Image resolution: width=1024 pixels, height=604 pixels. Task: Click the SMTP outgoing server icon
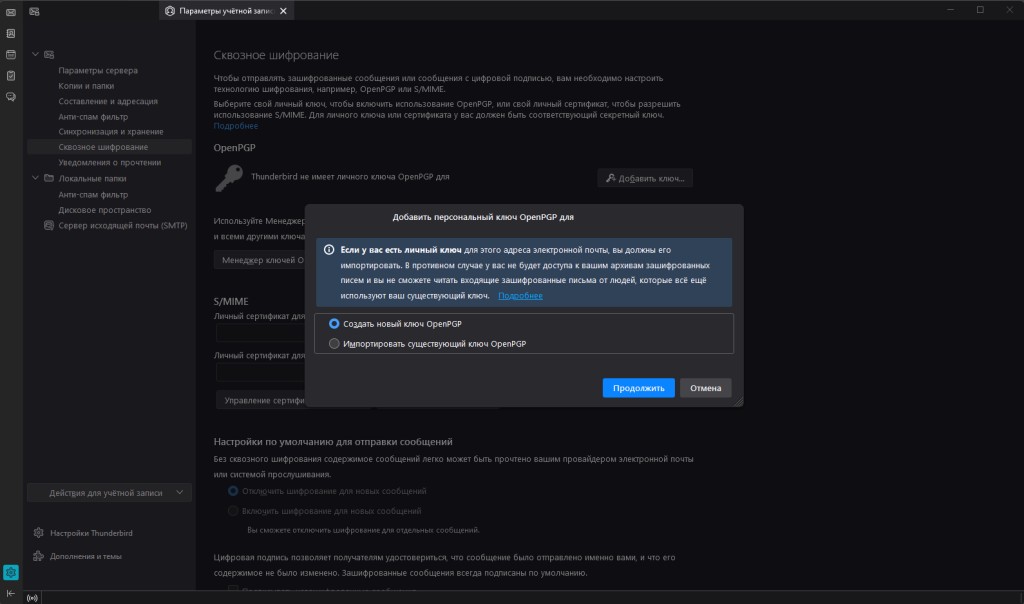click(49, 225)
